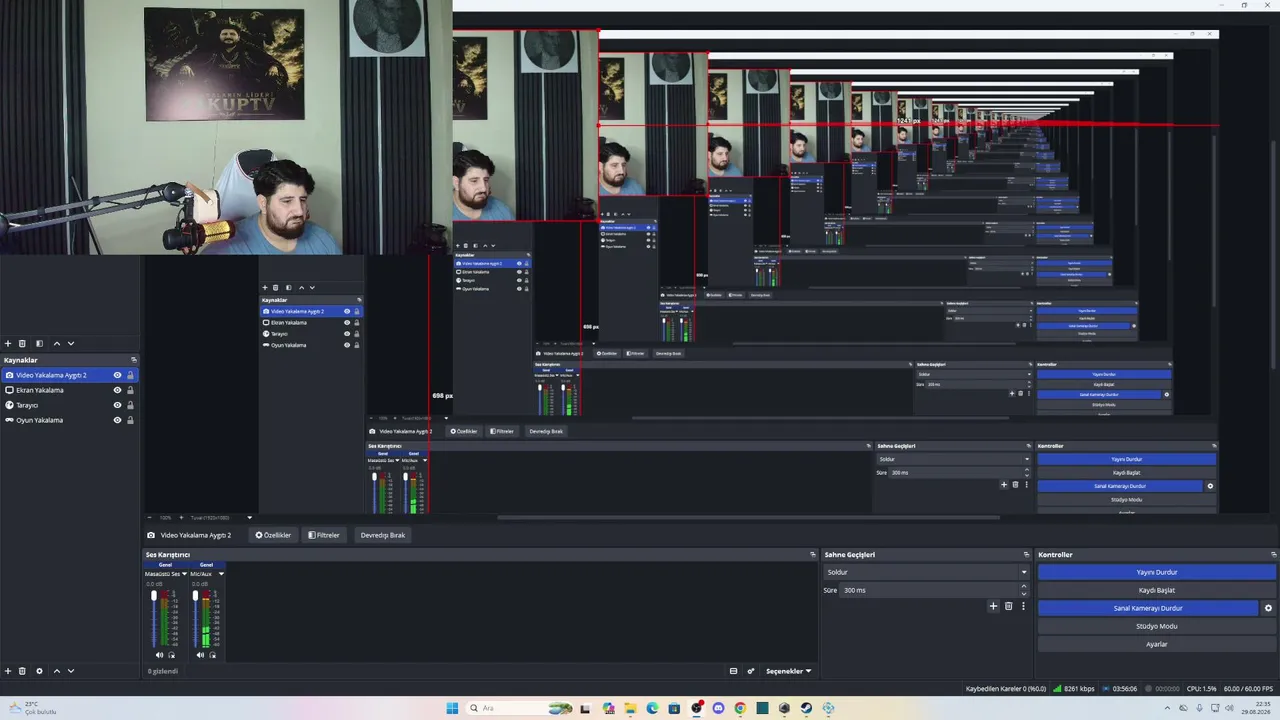This screenshot has height=720, width=1280.
Task: Open the Mic/Aux channel dropdown
Action: (221, 574)
